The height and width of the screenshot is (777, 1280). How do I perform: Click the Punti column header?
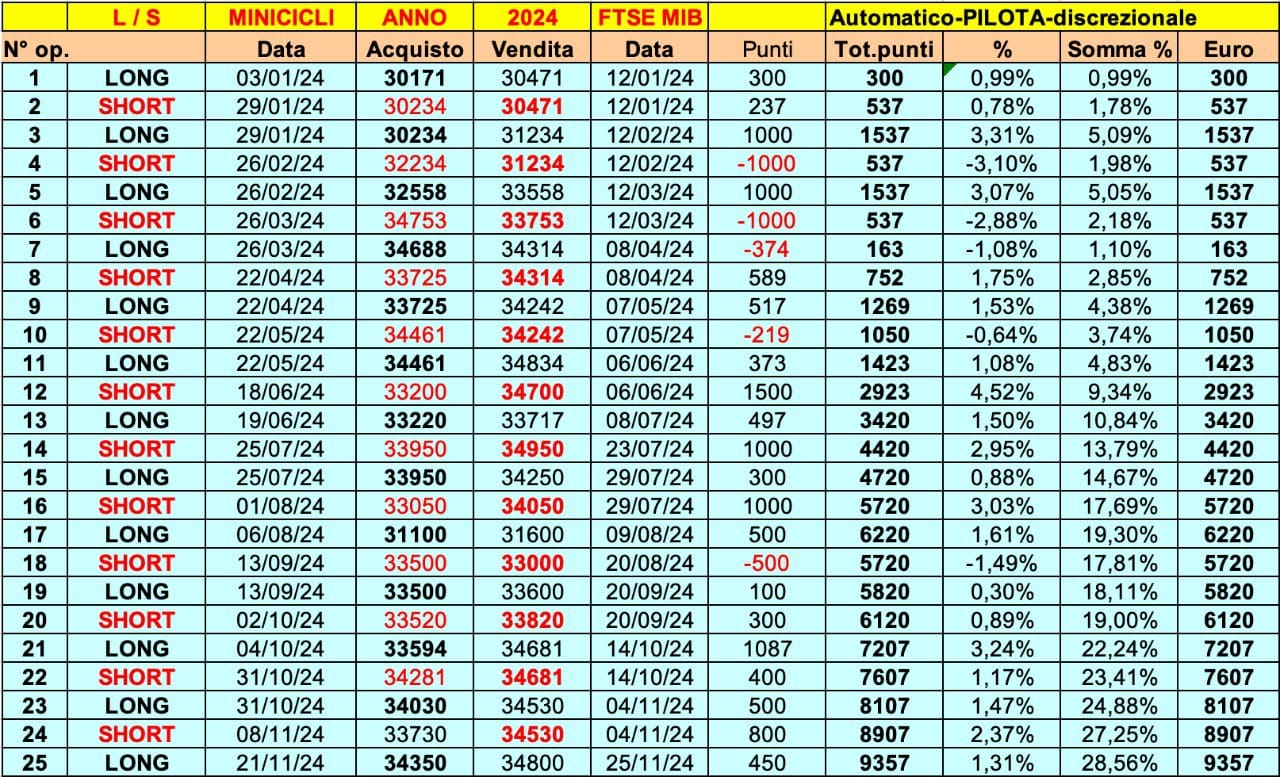pyautogui.click(x=769, y=49)
